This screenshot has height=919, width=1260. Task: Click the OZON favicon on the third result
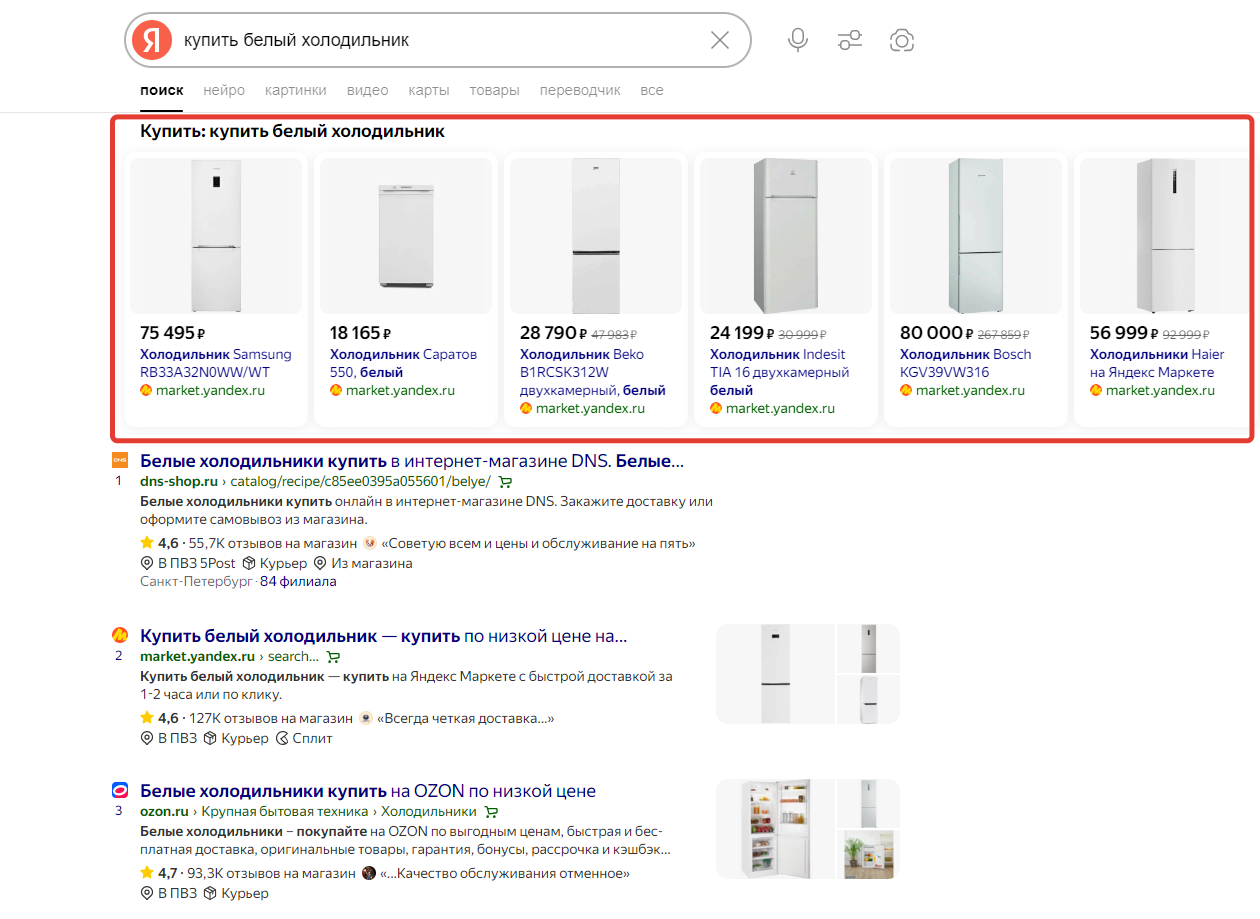click(x=119, y=790)
